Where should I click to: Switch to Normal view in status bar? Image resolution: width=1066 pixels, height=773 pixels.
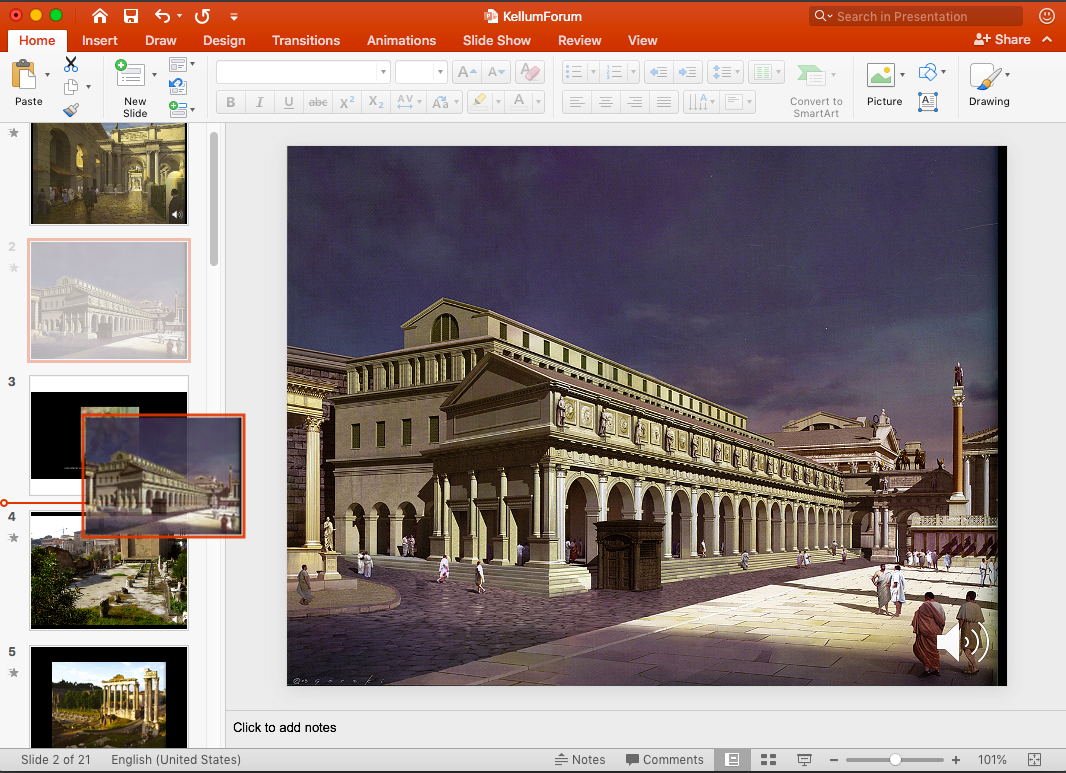[x=732, y=759]
